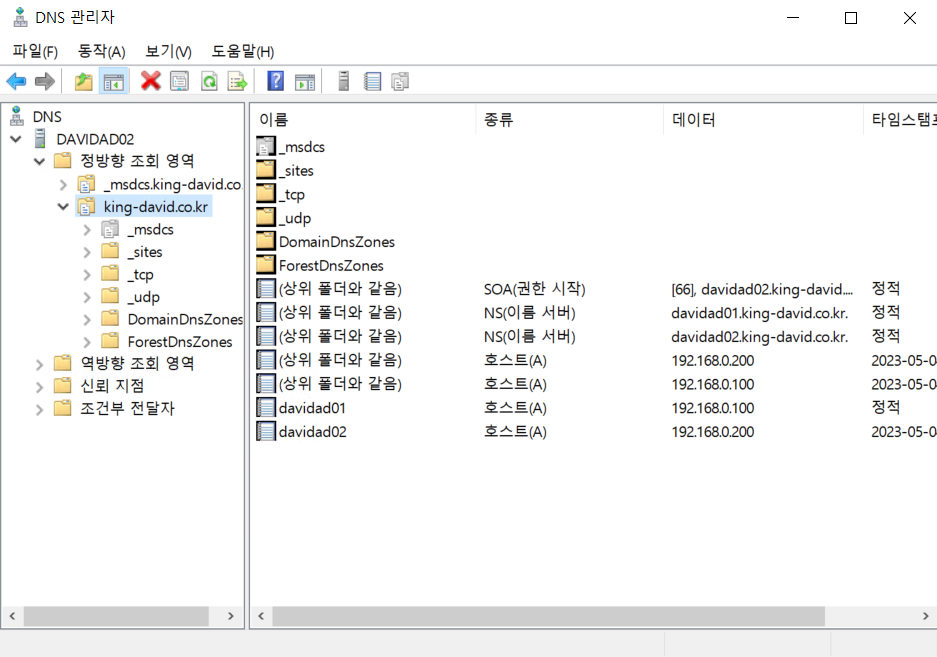Click the DomainDnsZones folder icon in list

pyautogui.click(x=266, y=242)
